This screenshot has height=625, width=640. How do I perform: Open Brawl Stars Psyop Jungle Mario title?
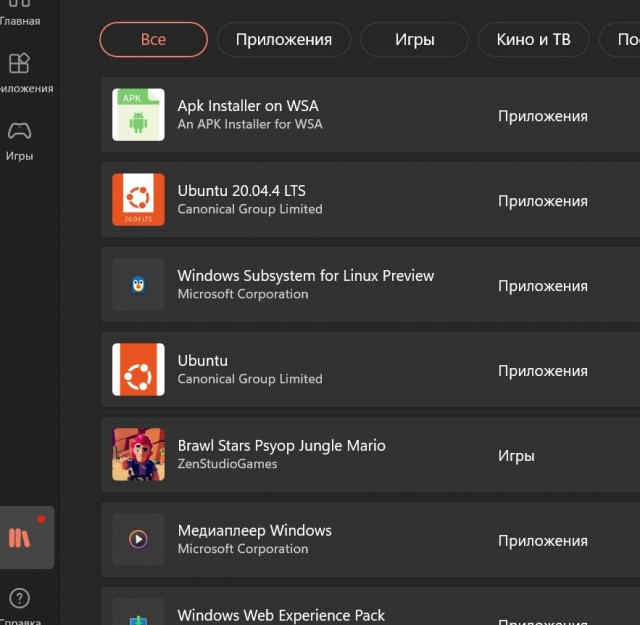pyautogui.click(x=282, y=445)
